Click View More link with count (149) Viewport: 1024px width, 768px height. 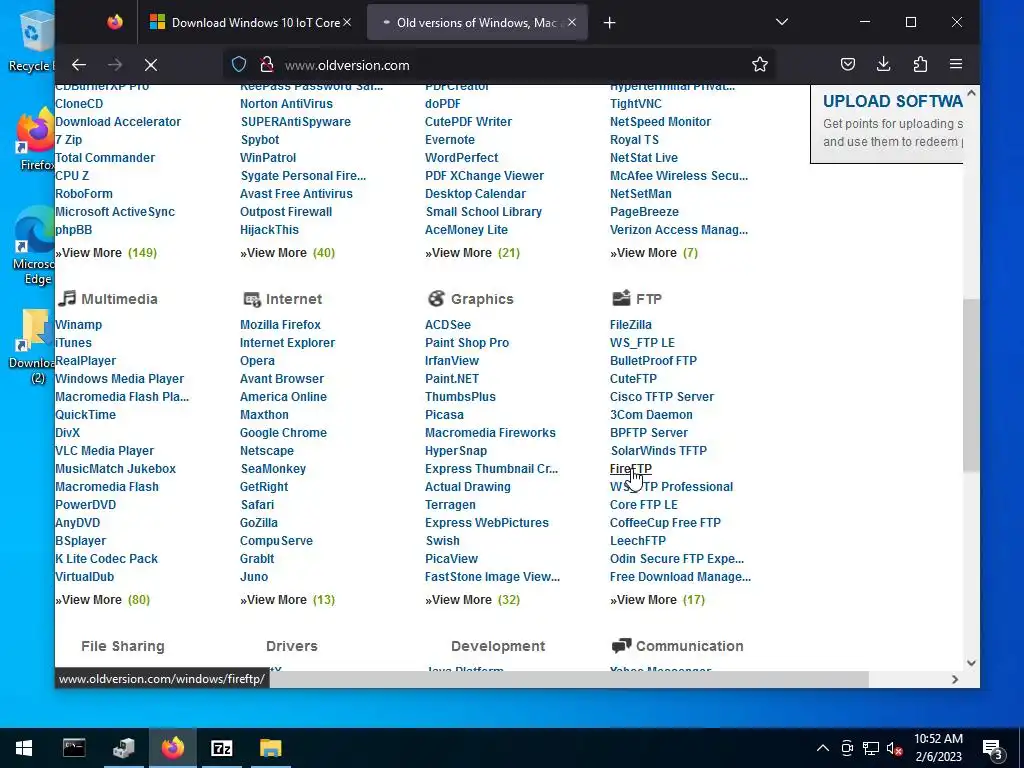(x=106, y=253)
